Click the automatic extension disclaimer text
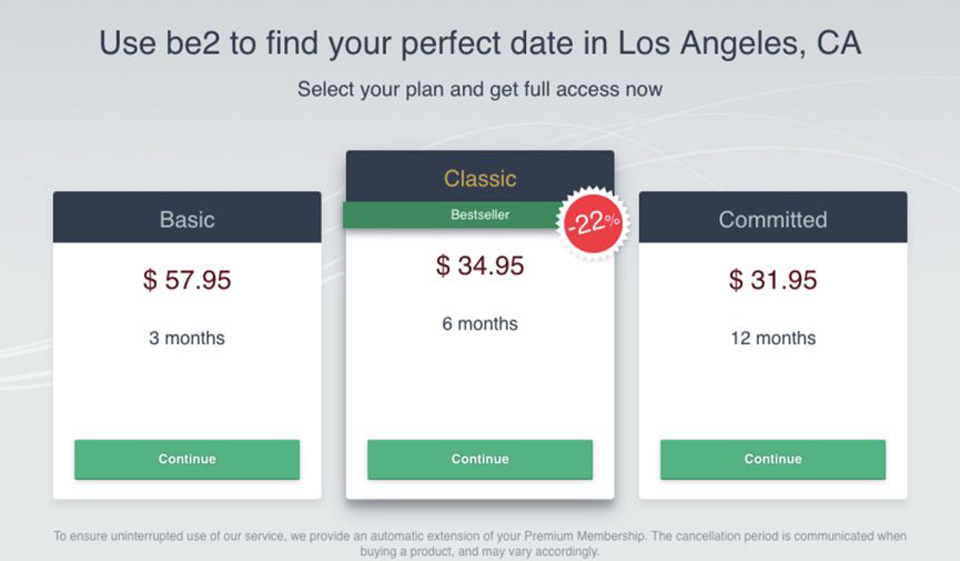 point(480,543)
